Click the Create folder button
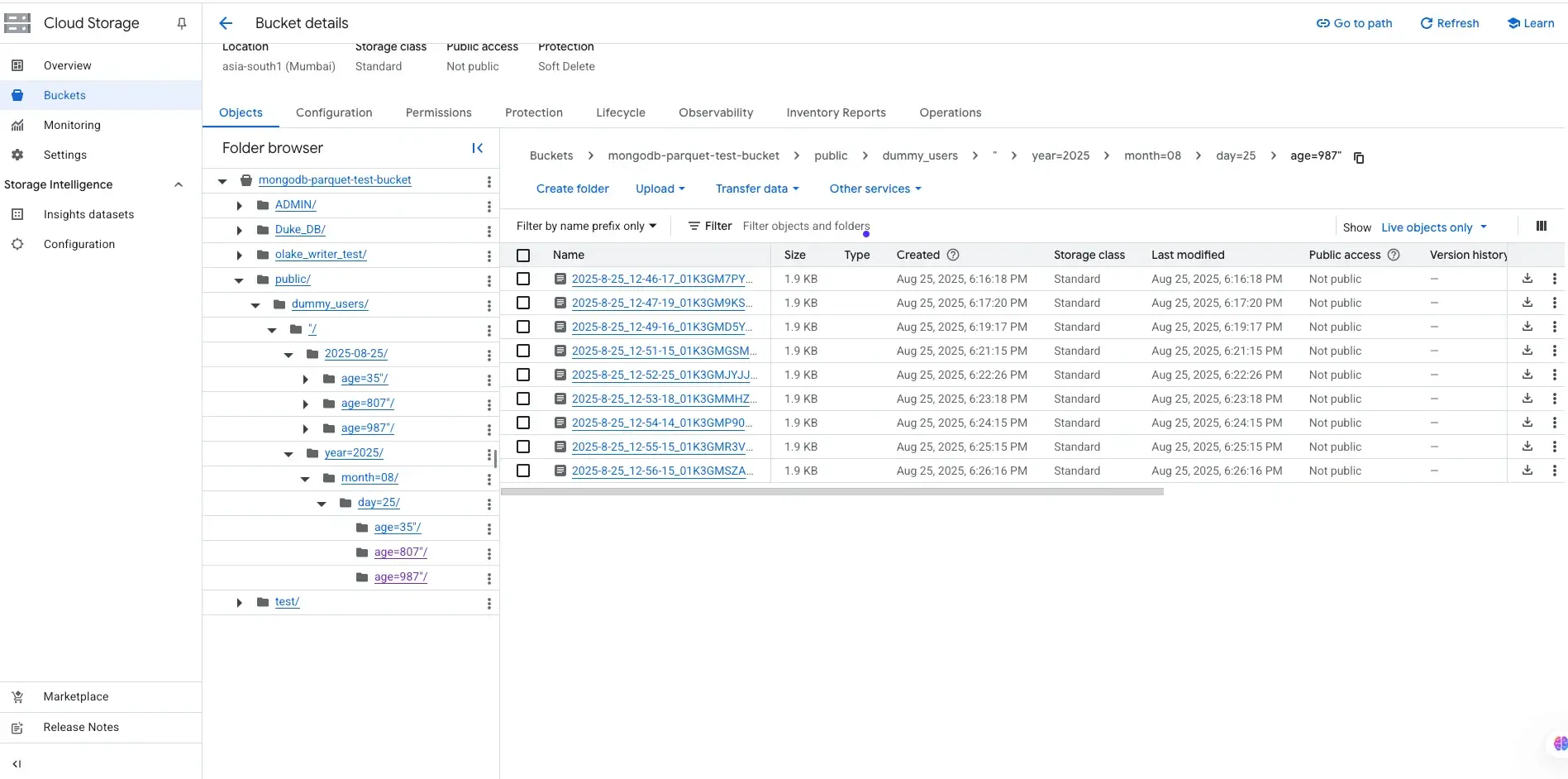1568x779 pixels. [573, 189]
